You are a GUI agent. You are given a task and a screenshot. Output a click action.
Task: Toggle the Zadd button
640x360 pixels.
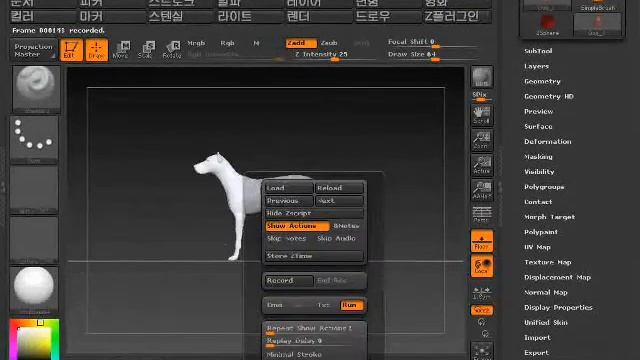301,43
